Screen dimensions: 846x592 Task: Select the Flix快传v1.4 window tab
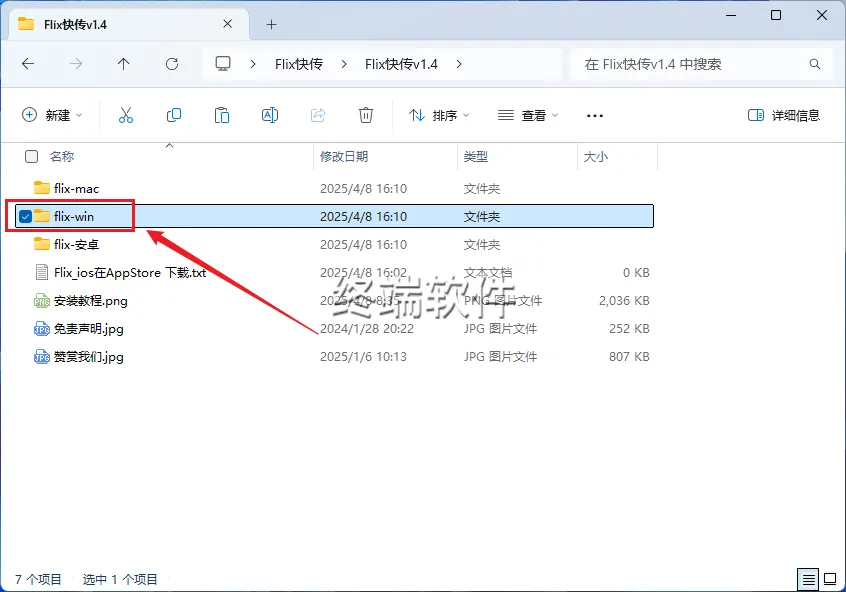[129, 24]
